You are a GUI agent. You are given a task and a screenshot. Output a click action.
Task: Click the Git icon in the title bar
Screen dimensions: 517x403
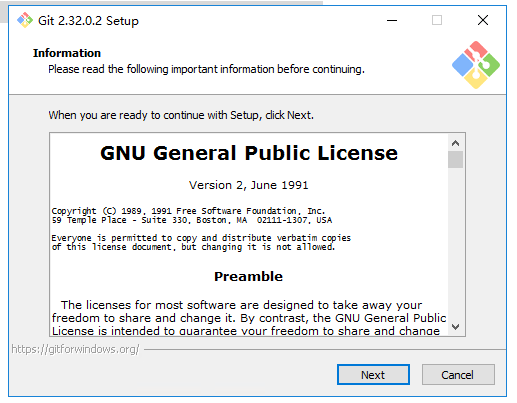click(x=25, y=20)
